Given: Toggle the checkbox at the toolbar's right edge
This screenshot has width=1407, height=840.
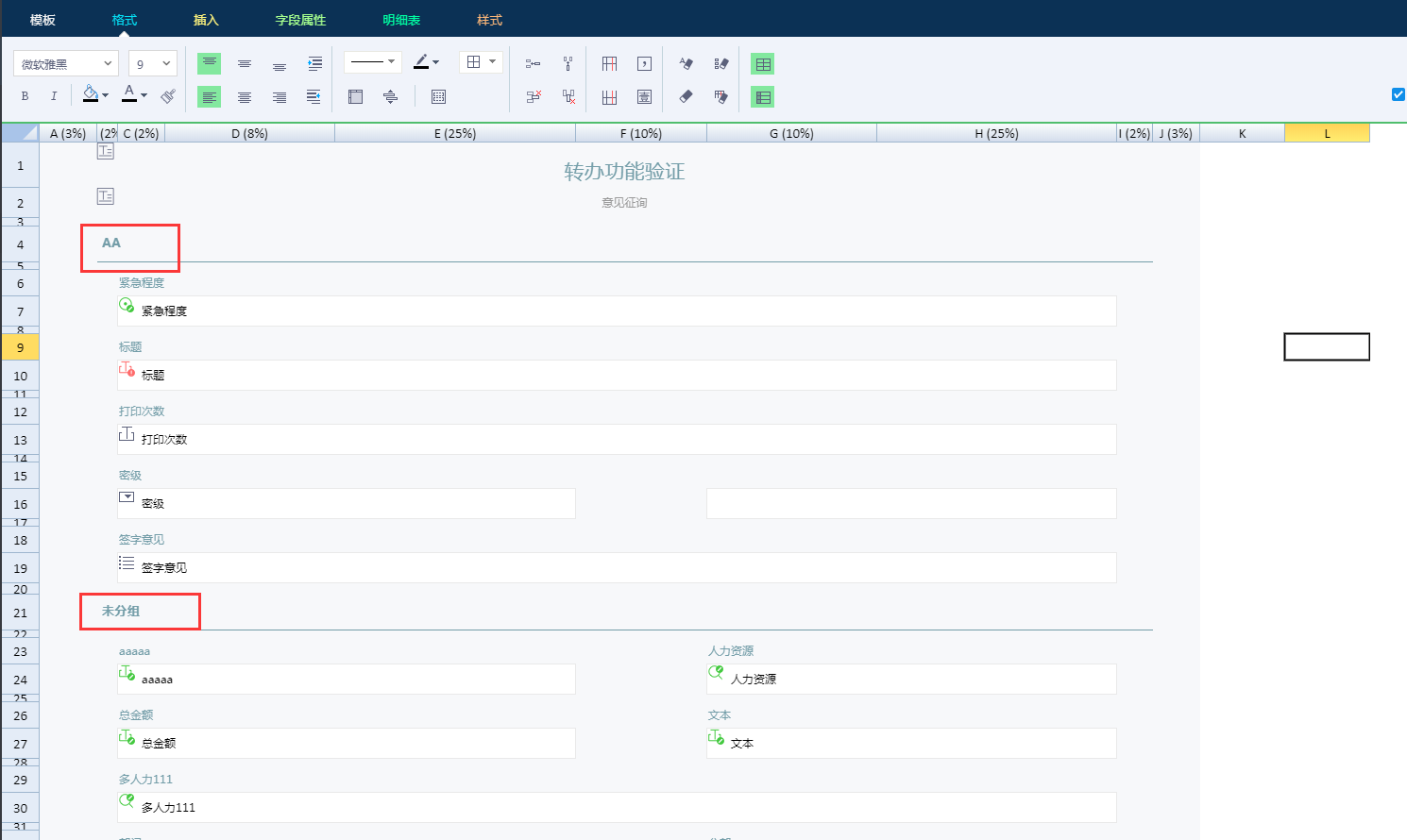Looking at the screenshot, I should [x=1399, y=94].
